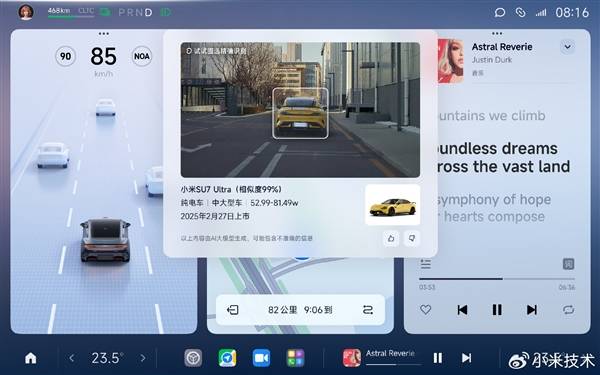Screen dimensions: 600x375
Task: Tap the thumbs down feedback icon
Action: (x=412, y=238)
